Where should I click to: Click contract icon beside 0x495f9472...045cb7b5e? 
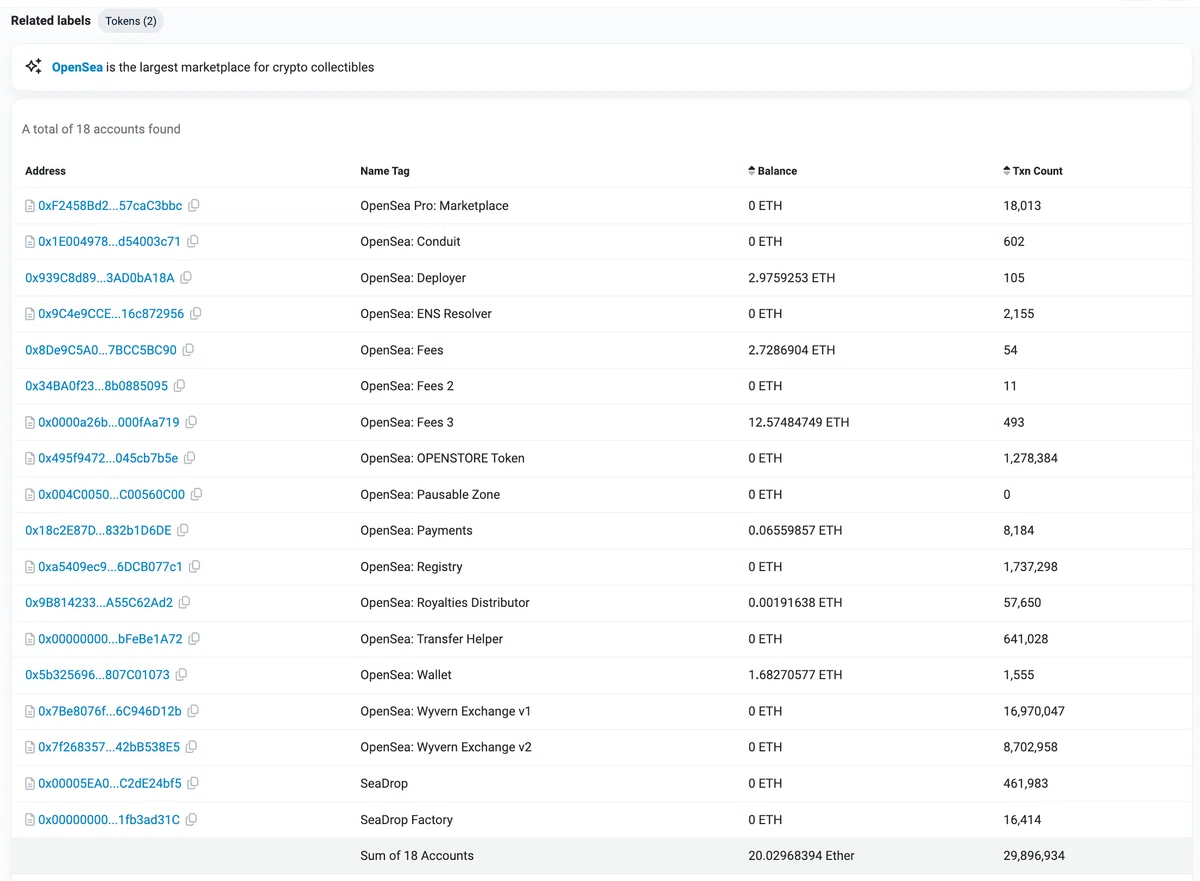pyautogui.click(x=30, y=458)
